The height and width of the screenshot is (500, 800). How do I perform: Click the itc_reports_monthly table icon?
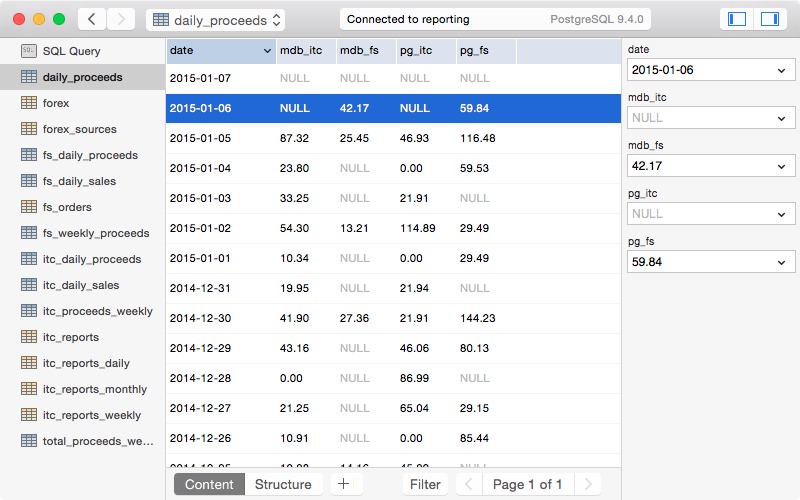pyautogui.click(x=28, y=389)
